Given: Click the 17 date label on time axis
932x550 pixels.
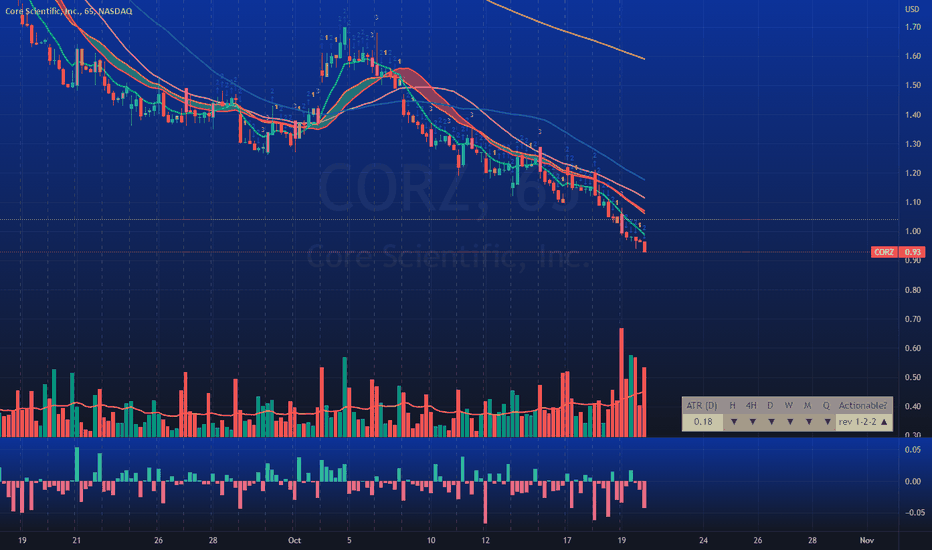Looking at the screenshot, I should click(x=567, y=540).
